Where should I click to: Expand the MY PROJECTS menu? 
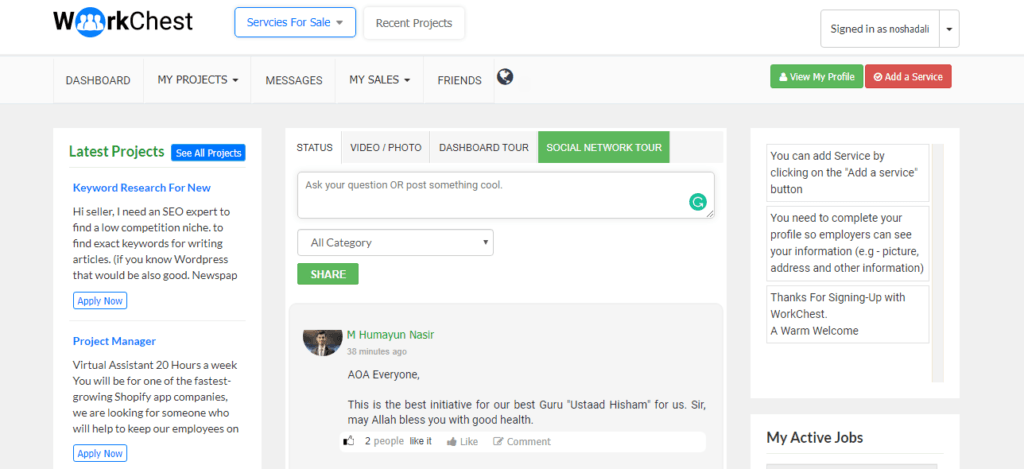coord(197,80)
